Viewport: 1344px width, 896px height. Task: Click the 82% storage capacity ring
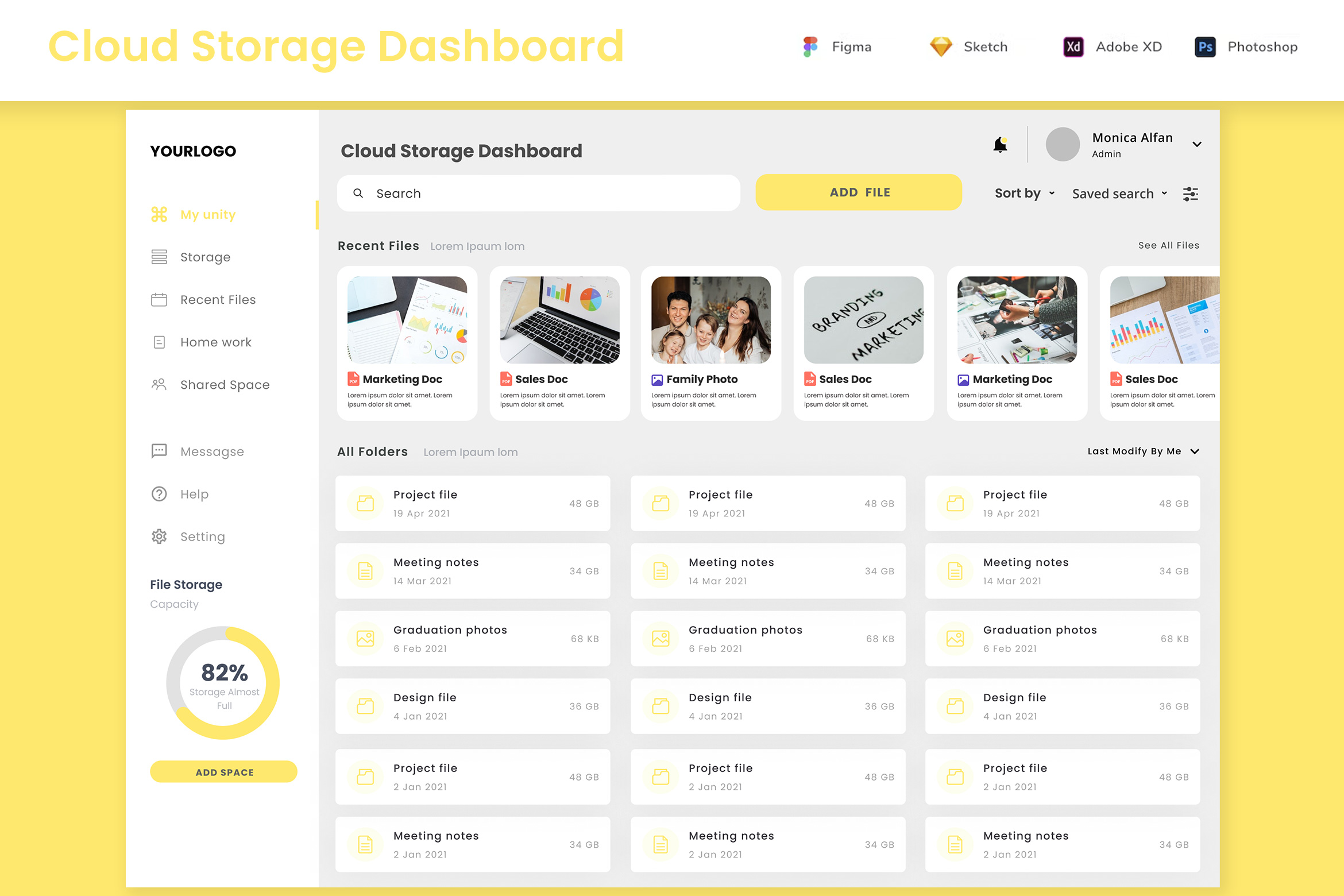(223, 683)
